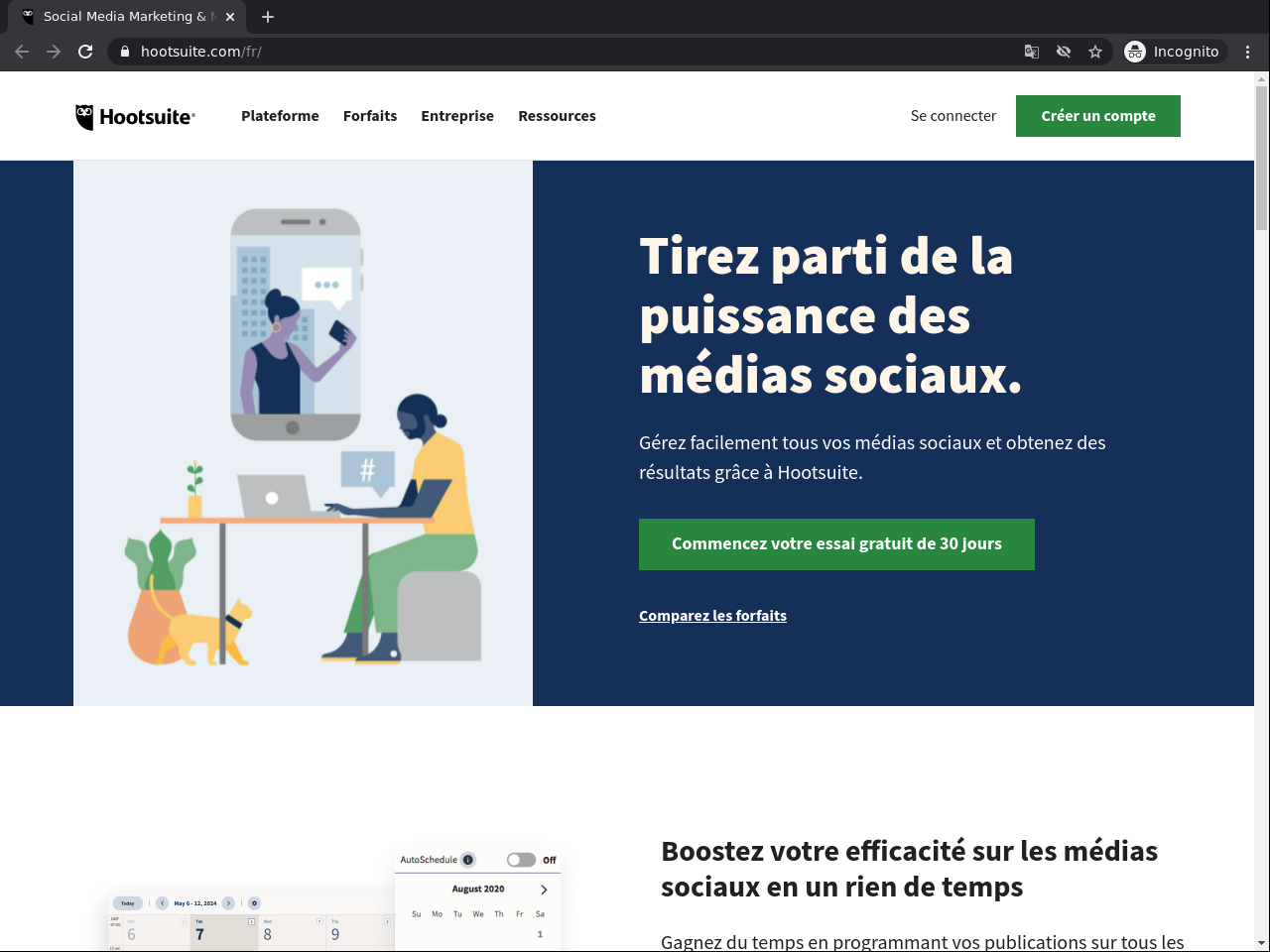Viewport: 1270px width, 952px height.
Task: Click the 'Tirez parti de la puissance' headline
Action: (x=830, y=315)
